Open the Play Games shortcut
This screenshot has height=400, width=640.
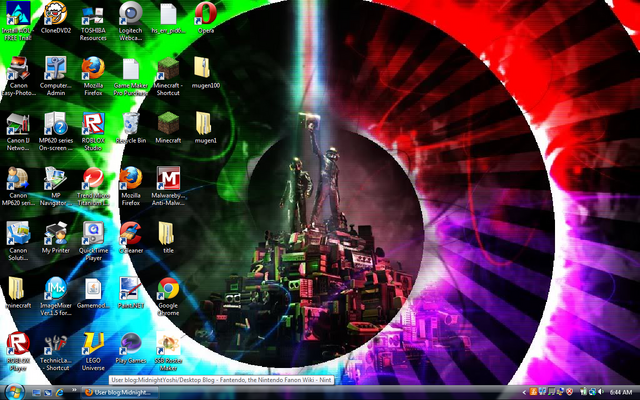click(x=131, y=348)
